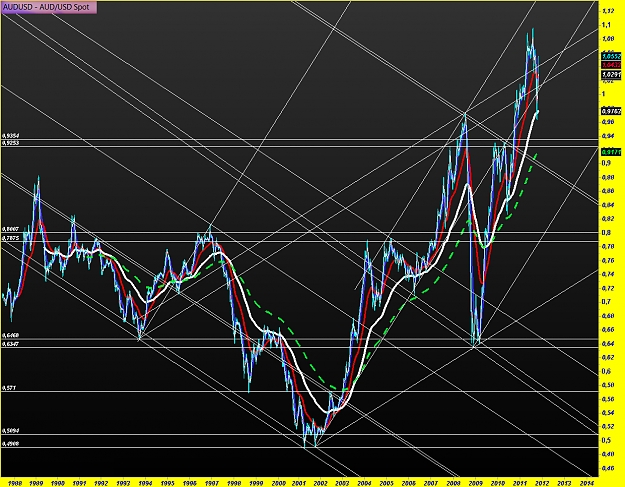The image size is (625, 487).
Task: Click the 2009 year label
Action: tap(475, 483)
